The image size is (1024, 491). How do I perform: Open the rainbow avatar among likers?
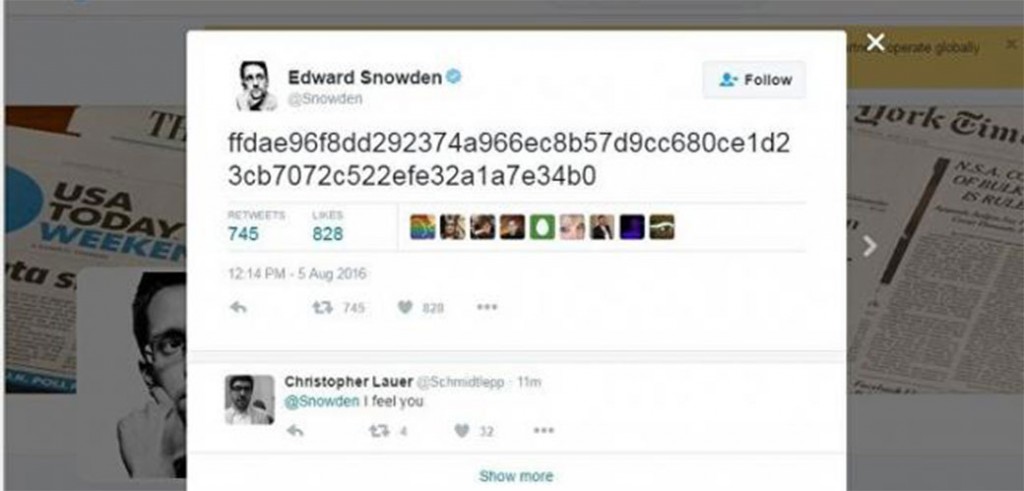pyautogui.click(x=423, y=227)
